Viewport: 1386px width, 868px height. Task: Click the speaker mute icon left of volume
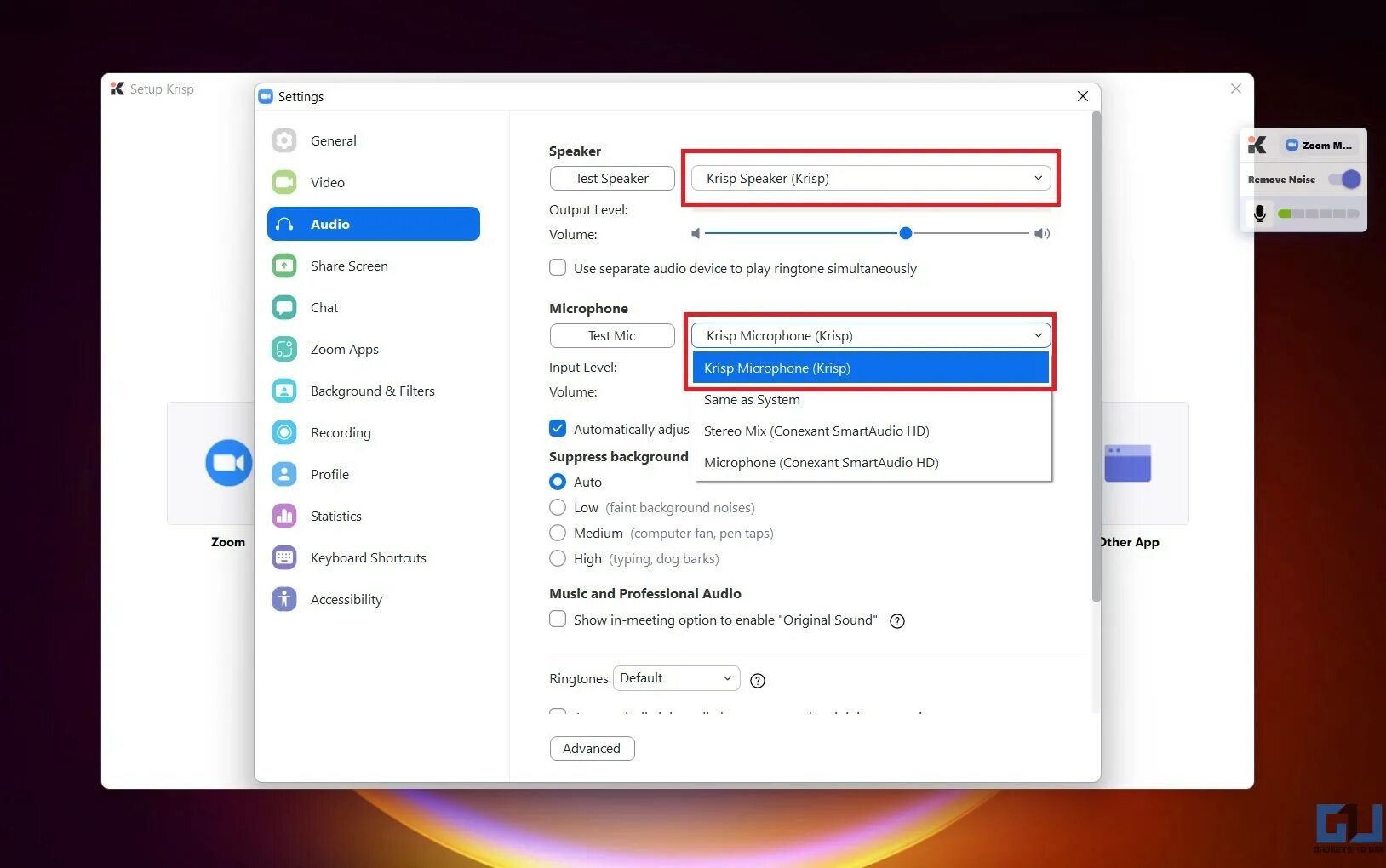click(x=696, y=233)
